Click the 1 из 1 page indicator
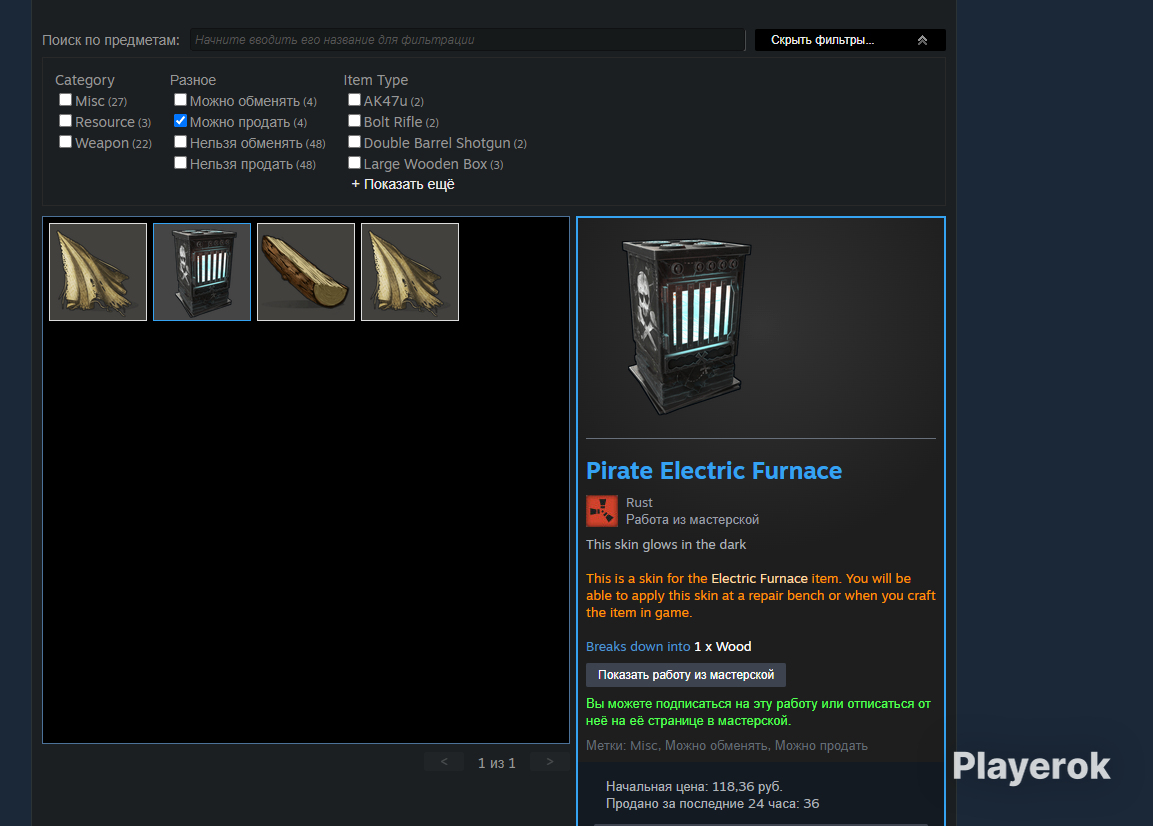The width and height of the screenshot is (1153, 826). point(497,763)
